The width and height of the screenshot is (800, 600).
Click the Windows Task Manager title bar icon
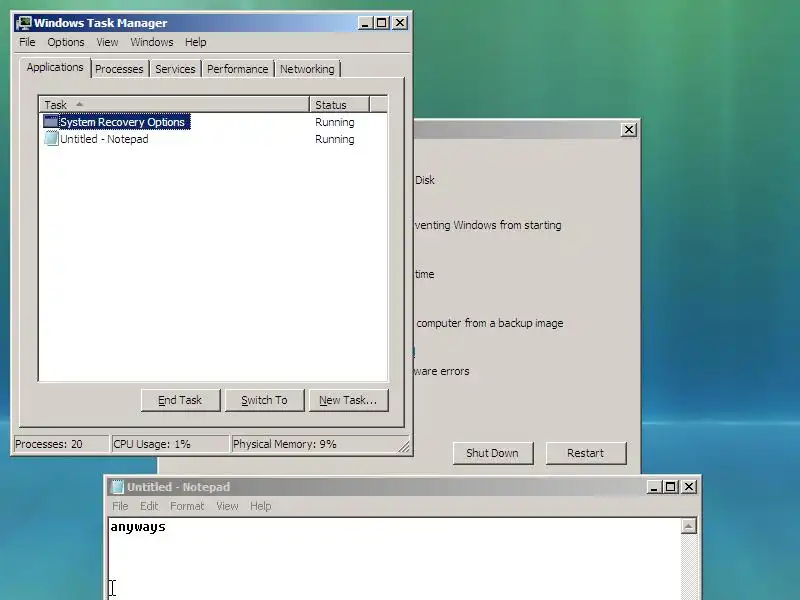click(23, 23)
